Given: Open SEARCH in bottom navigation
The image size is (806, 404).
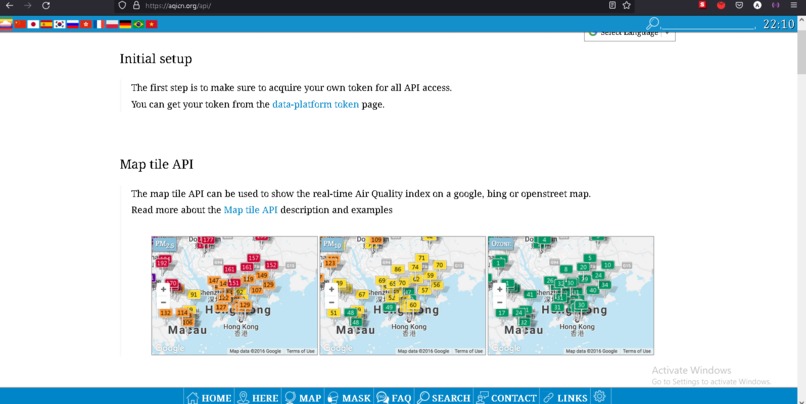Looking at the screenshot, I should [x=444, y=398].
